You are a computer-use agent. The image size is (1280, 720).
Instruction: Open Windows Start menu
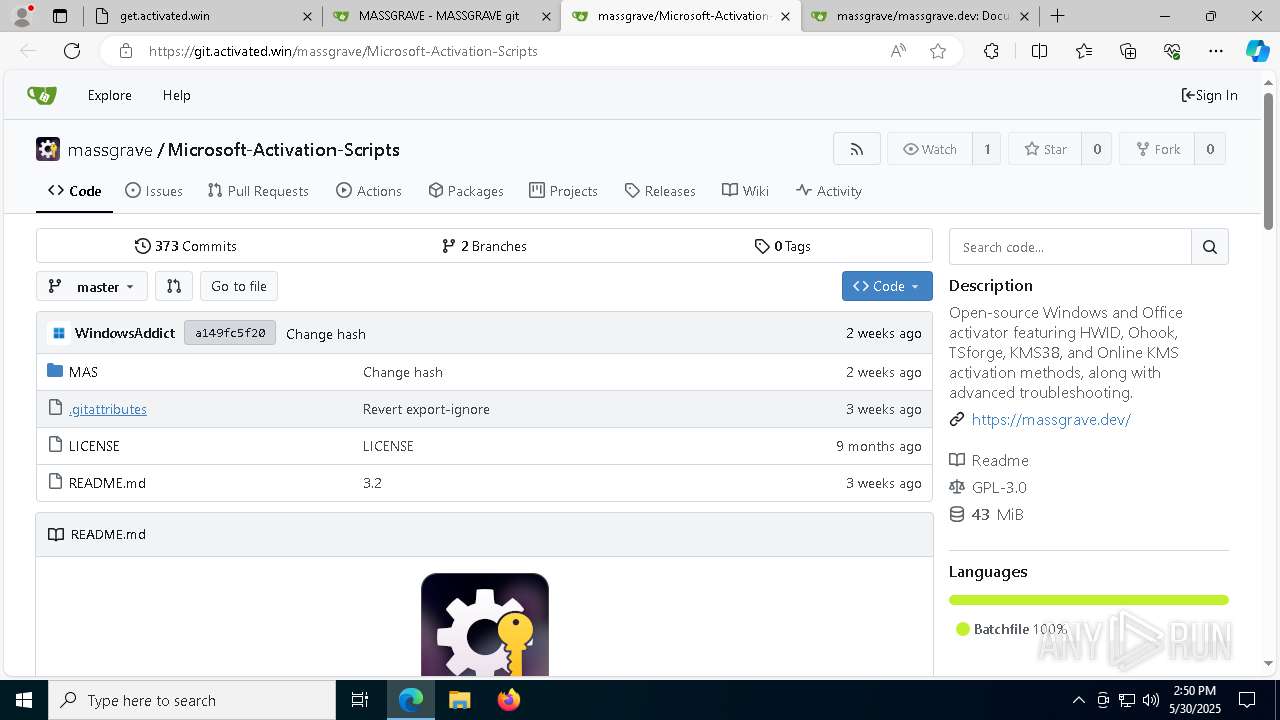(24, 700)
